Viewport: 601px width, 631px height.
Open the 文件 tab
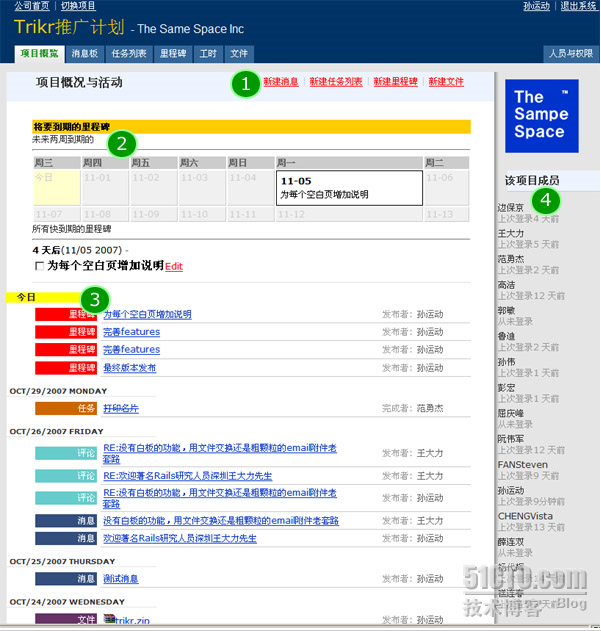pyautogui.click(x=239, y=54)
